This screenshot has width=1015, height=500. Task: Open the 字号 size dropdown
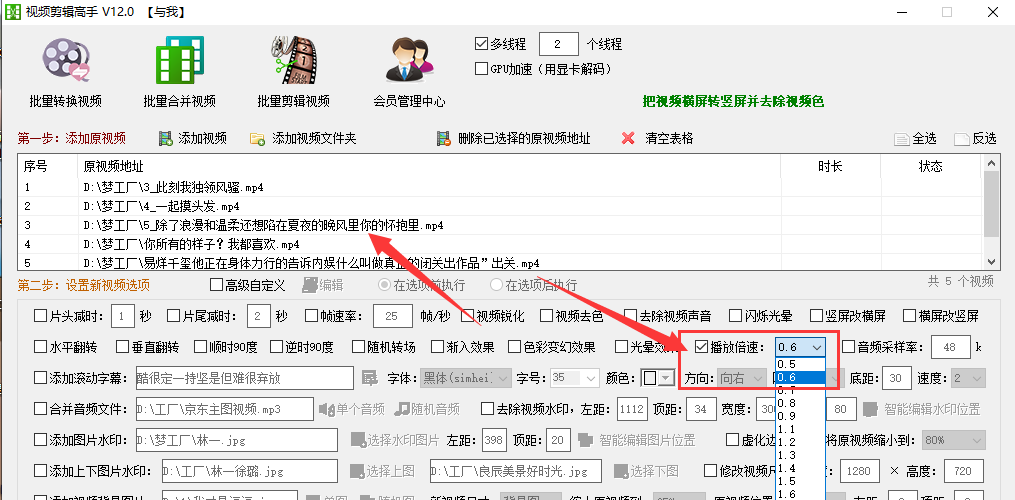pos(575,378)
